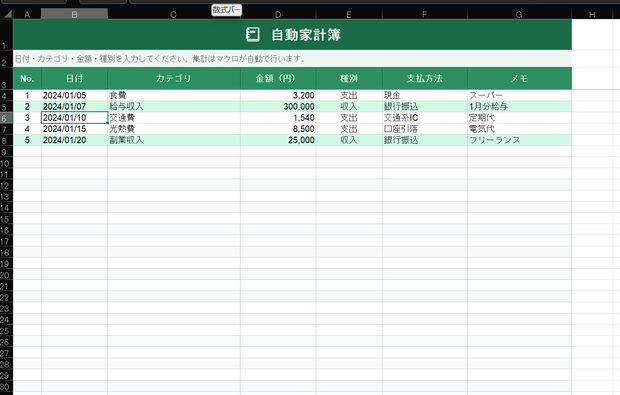Click the No. header cell
Viewport: 620px width, 395px height.
click(x=27, y=78)
